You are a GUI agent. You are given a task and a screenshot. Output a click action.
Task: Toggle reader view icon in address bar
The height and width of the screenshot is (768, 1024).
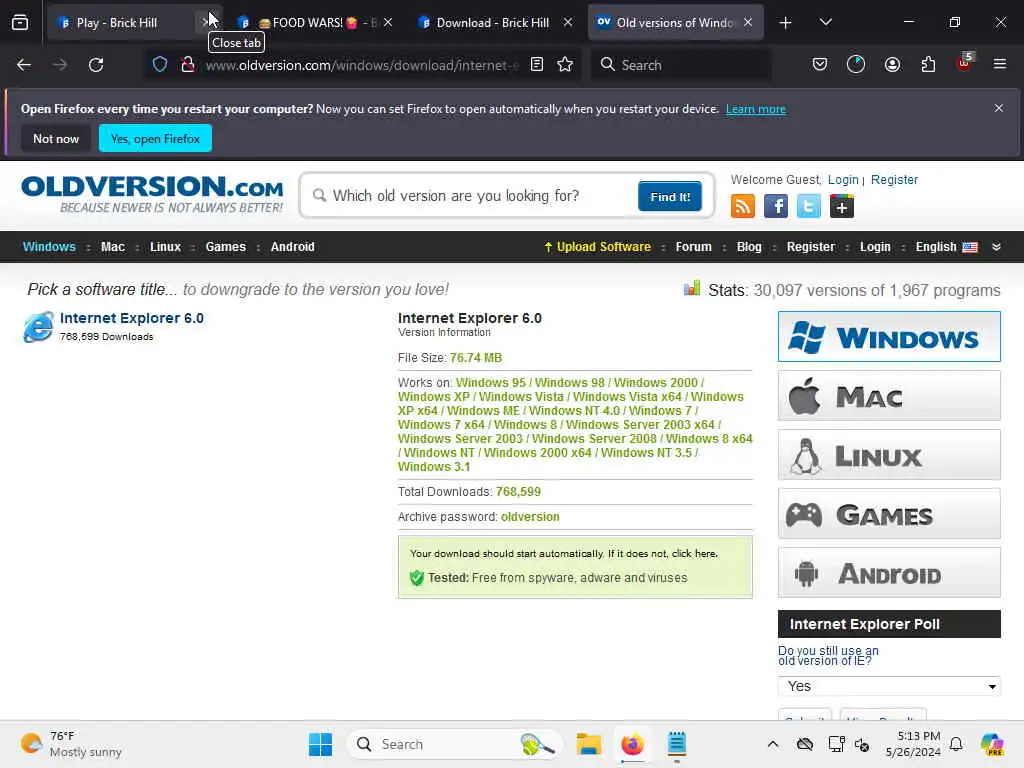coord(537,65)
